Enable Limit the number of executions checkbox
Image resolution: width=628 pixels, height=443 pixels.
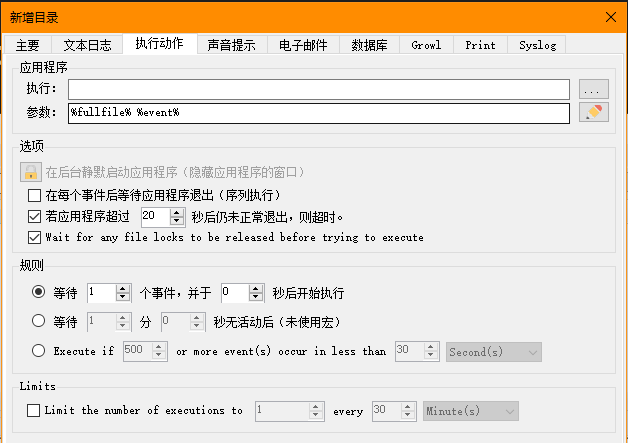click(x=33, y=410)
